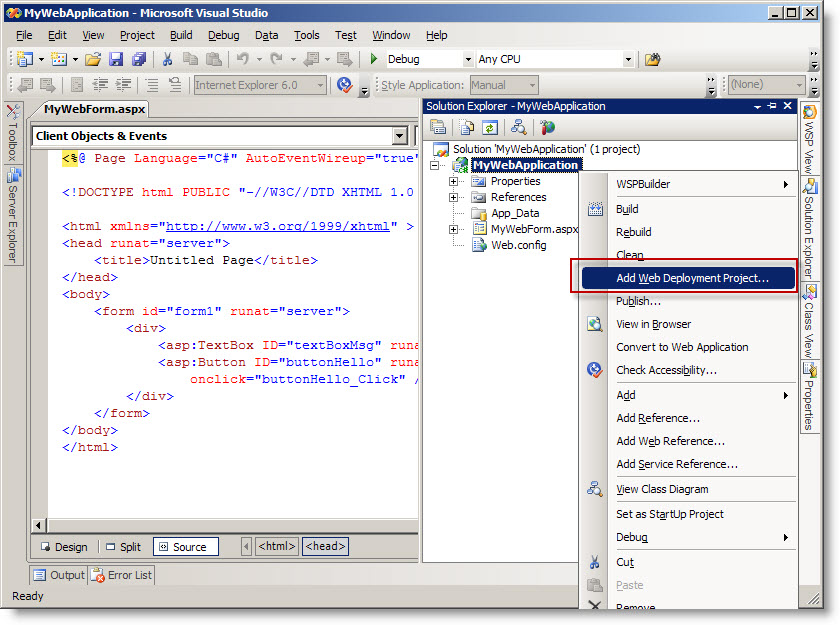The width and height of the screenshot is (840, 625).
Task: Expand the Properties node in Solution Explorer
Action: (x=454, y=182)
